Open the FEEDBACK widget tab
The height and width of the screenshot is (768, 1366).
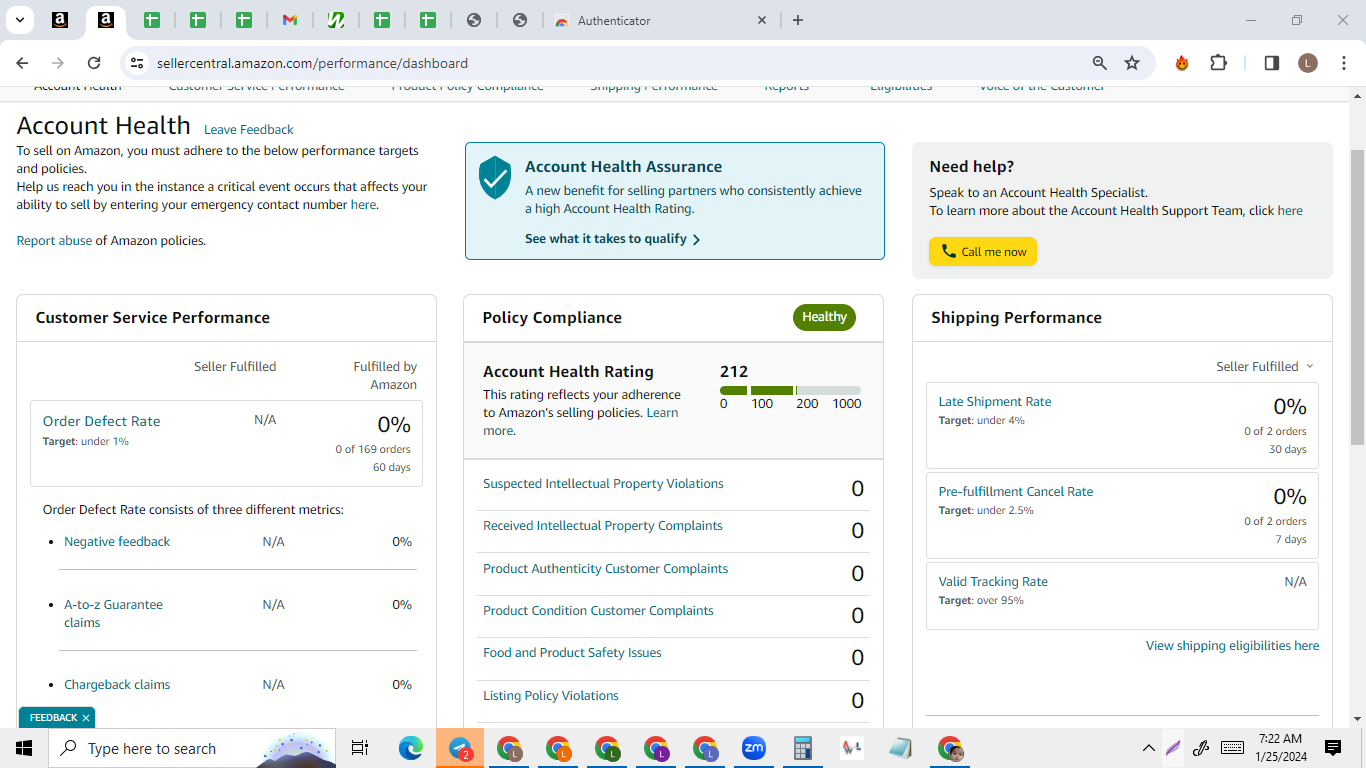pos(53,718)
